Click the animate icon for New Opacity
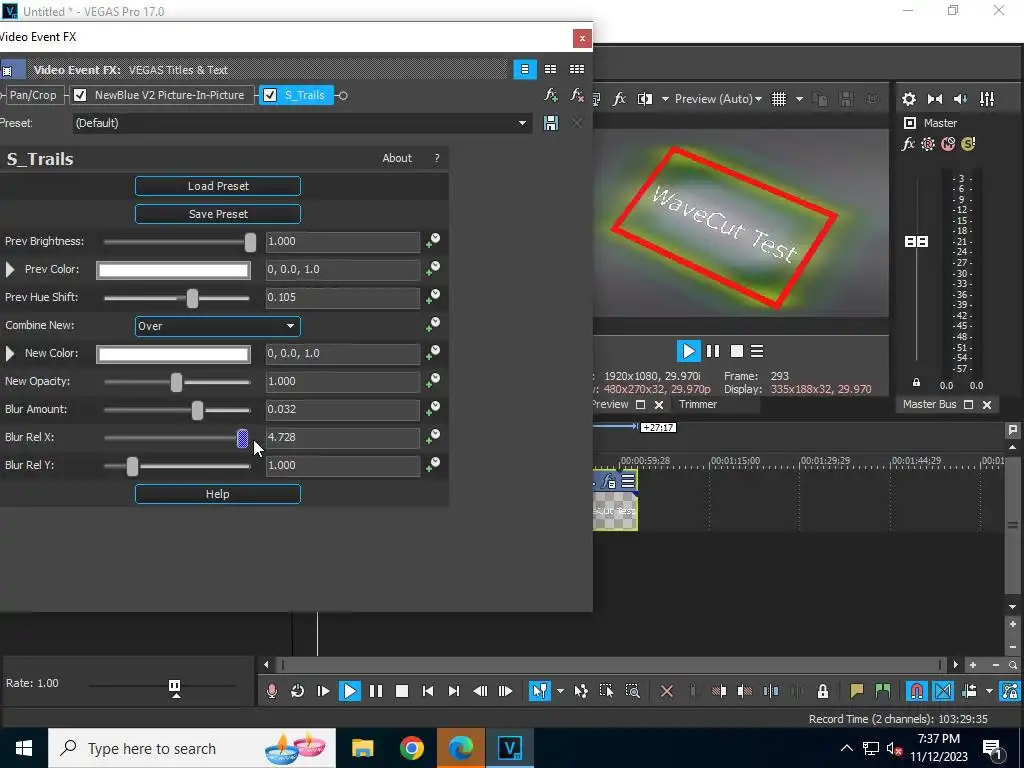1024x768 pixels. coord(432,381)
